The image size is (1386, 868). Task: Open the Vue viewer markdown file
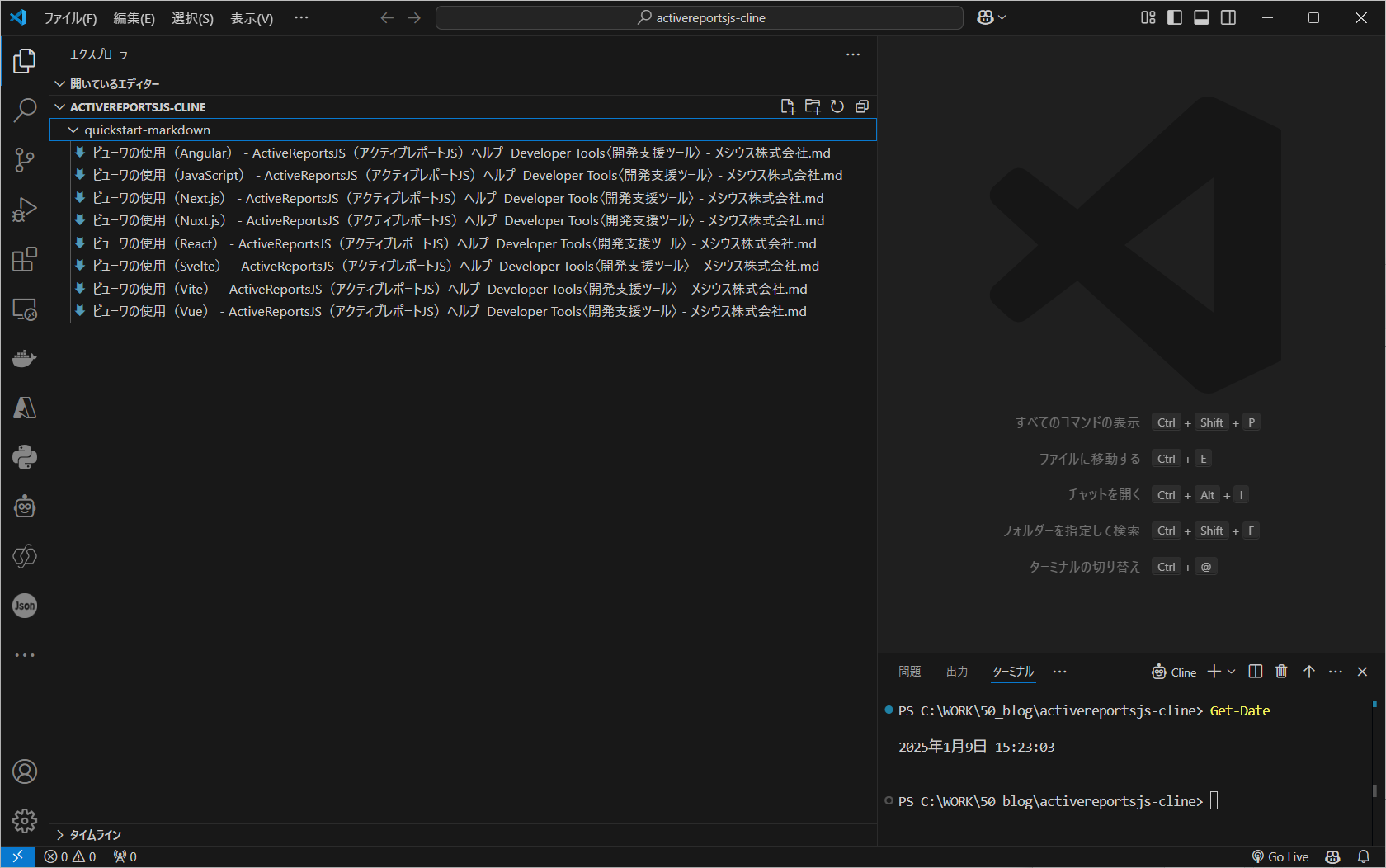pyautogui.click(x=463, y=311)
